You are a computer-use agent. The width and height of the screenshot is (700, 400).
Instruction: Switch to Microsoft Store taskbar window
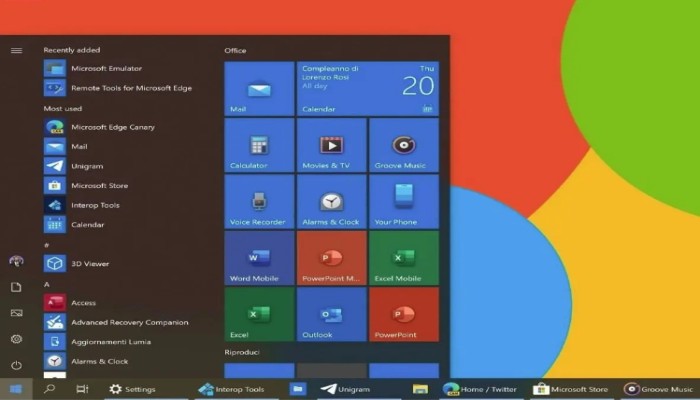pyautogui.click(x=571, y=389)
